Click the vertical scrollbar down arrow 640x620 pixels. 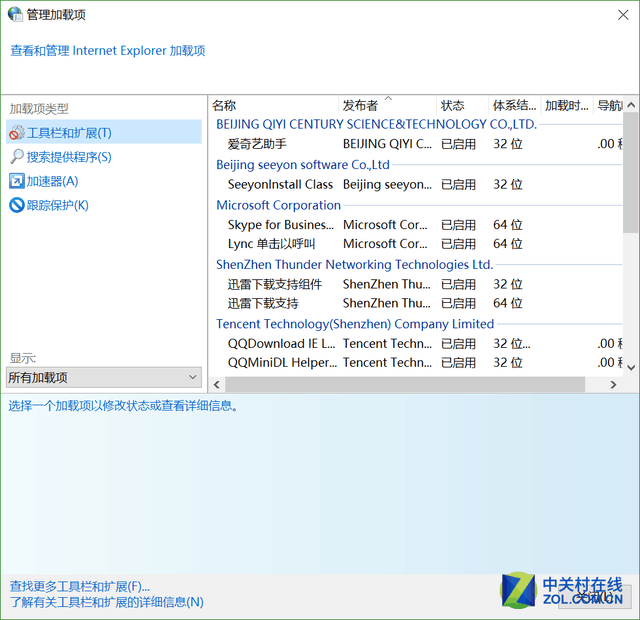coord(631,367)
